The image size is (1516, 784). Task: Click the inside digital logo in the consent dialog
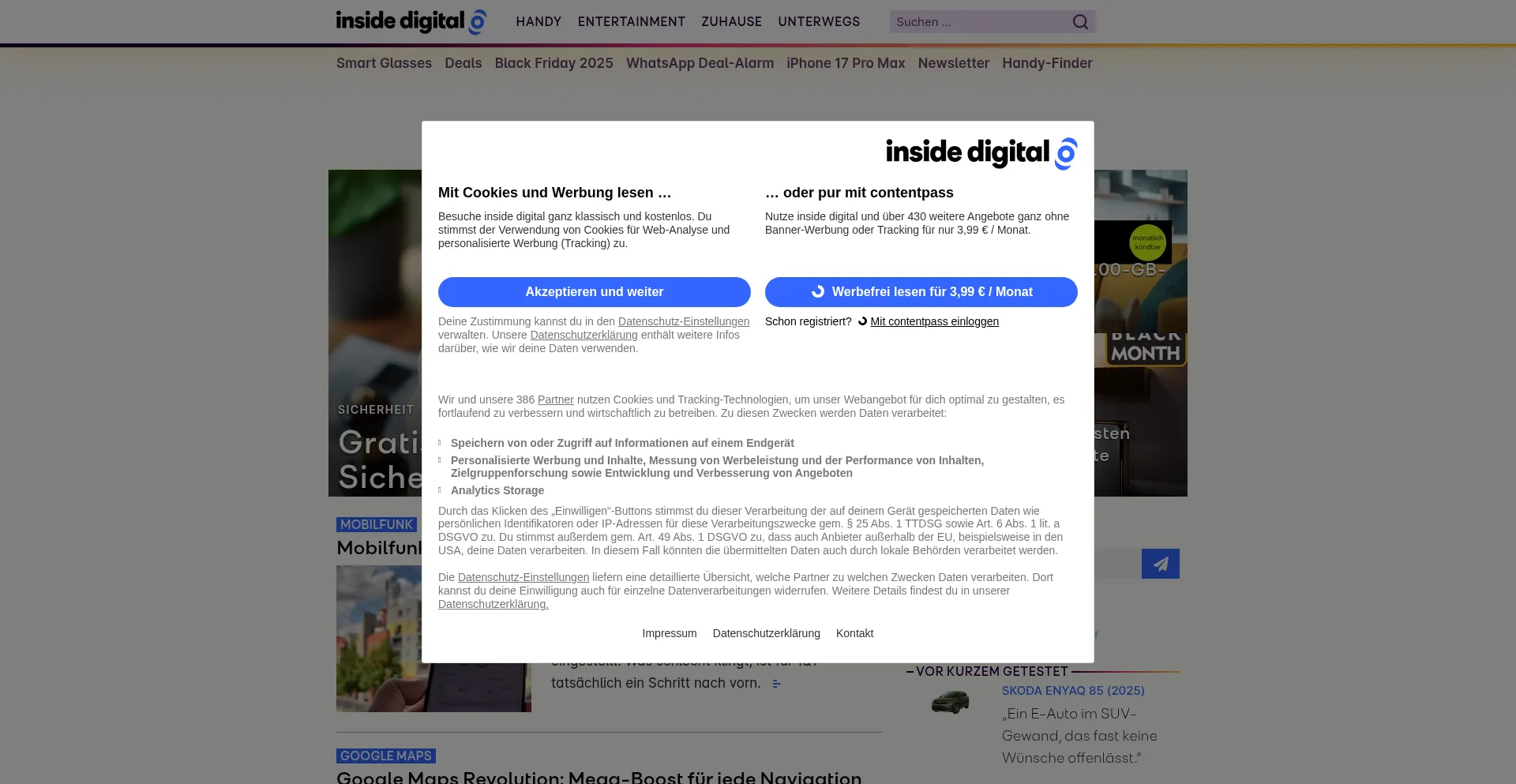coord(981,153)
